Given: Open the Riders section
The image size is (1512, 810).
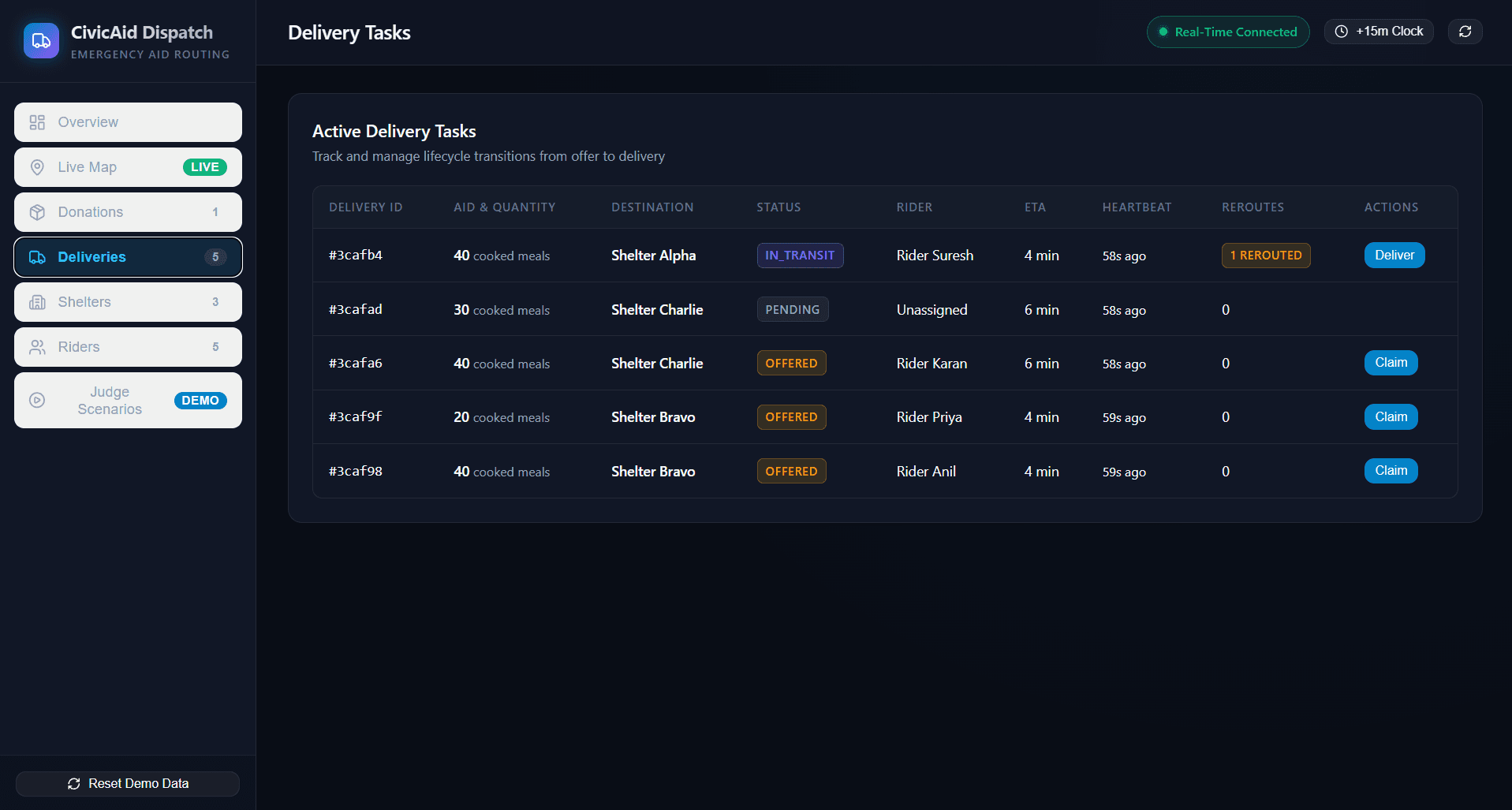Looking at the screenshot, I should pyautogui.click(x=128, y=347).
